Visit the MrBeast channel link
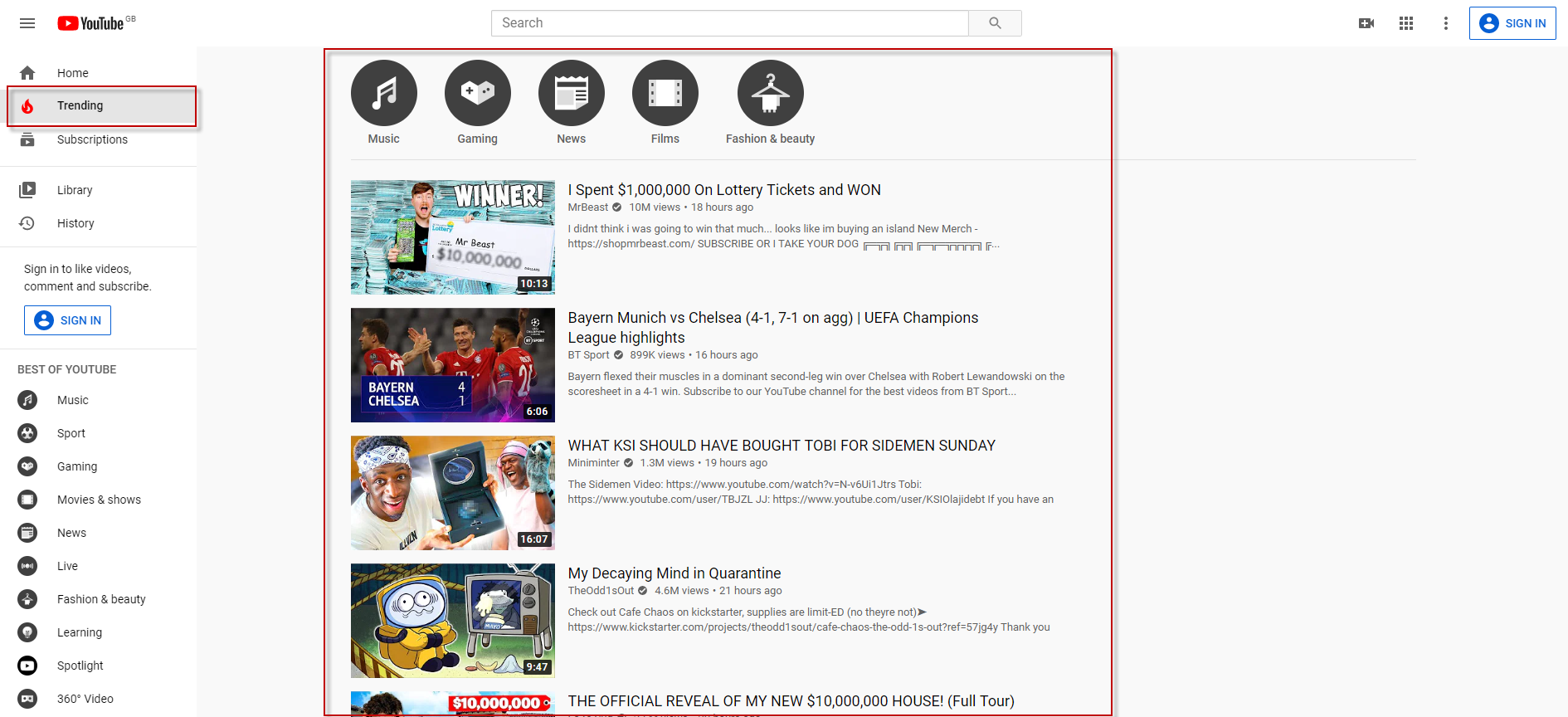The height and width of the screenshot is (717, 1568). pyautogui.click(x=588, y=207)
